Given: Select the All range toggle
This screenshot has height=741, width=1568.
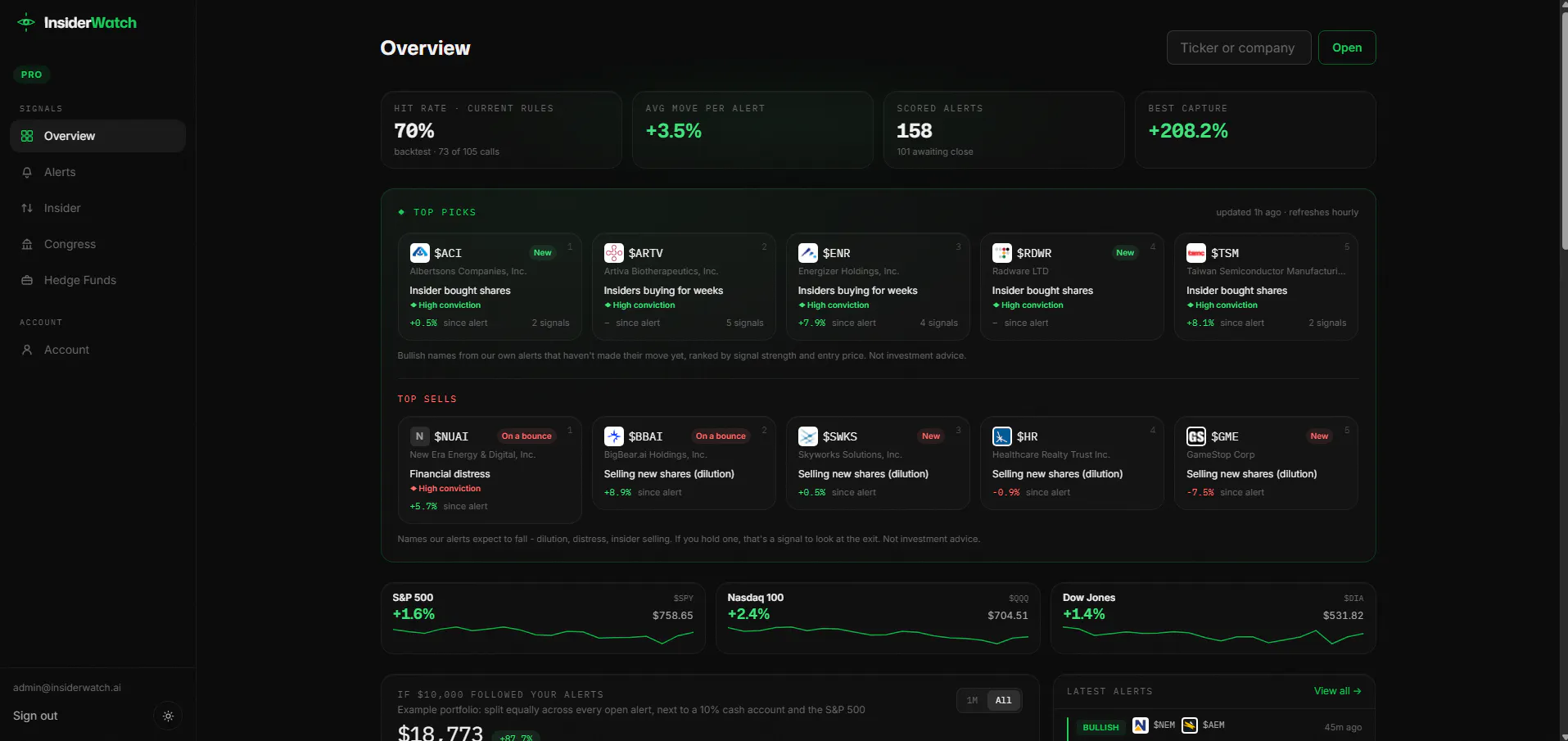Looking at the screenshot, I should [x=1004, y=700].
